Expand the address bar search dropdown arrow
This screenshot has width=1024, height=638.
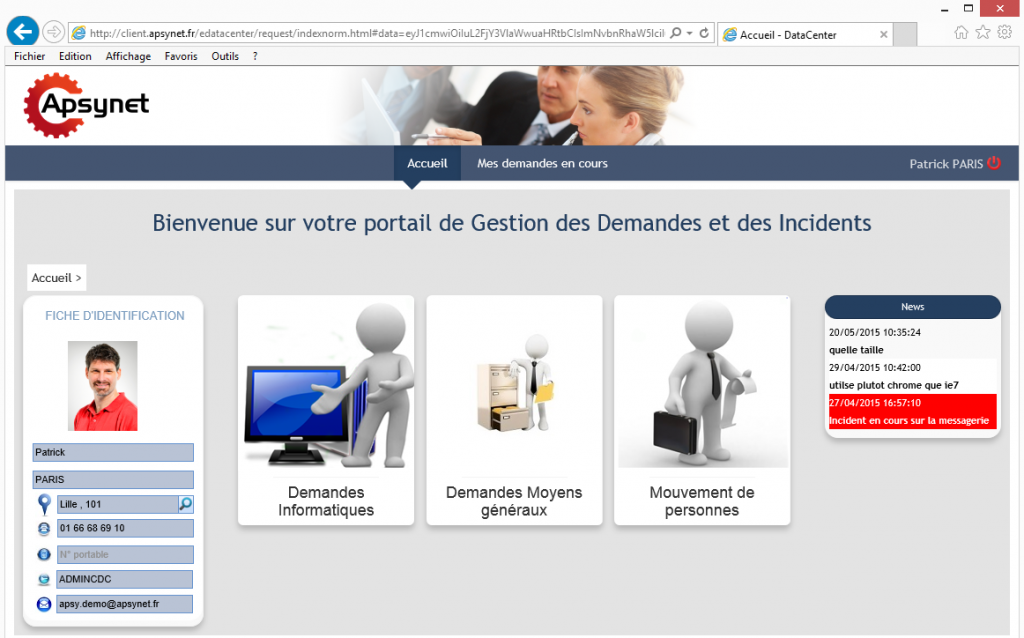[x=689, y=33]
